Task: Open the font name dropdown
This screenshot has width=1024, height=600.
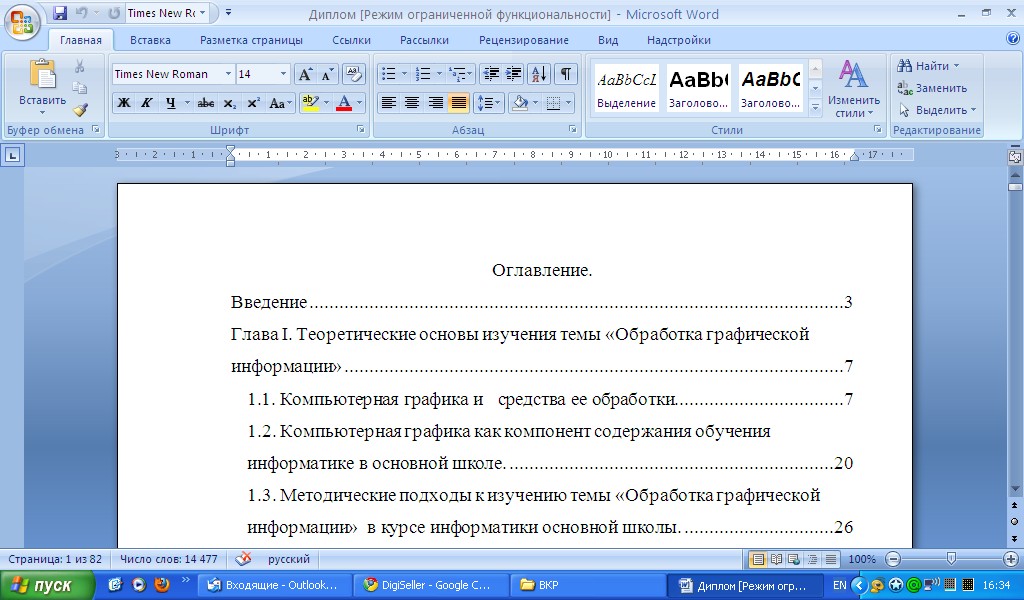Action: tap(228, 74)
